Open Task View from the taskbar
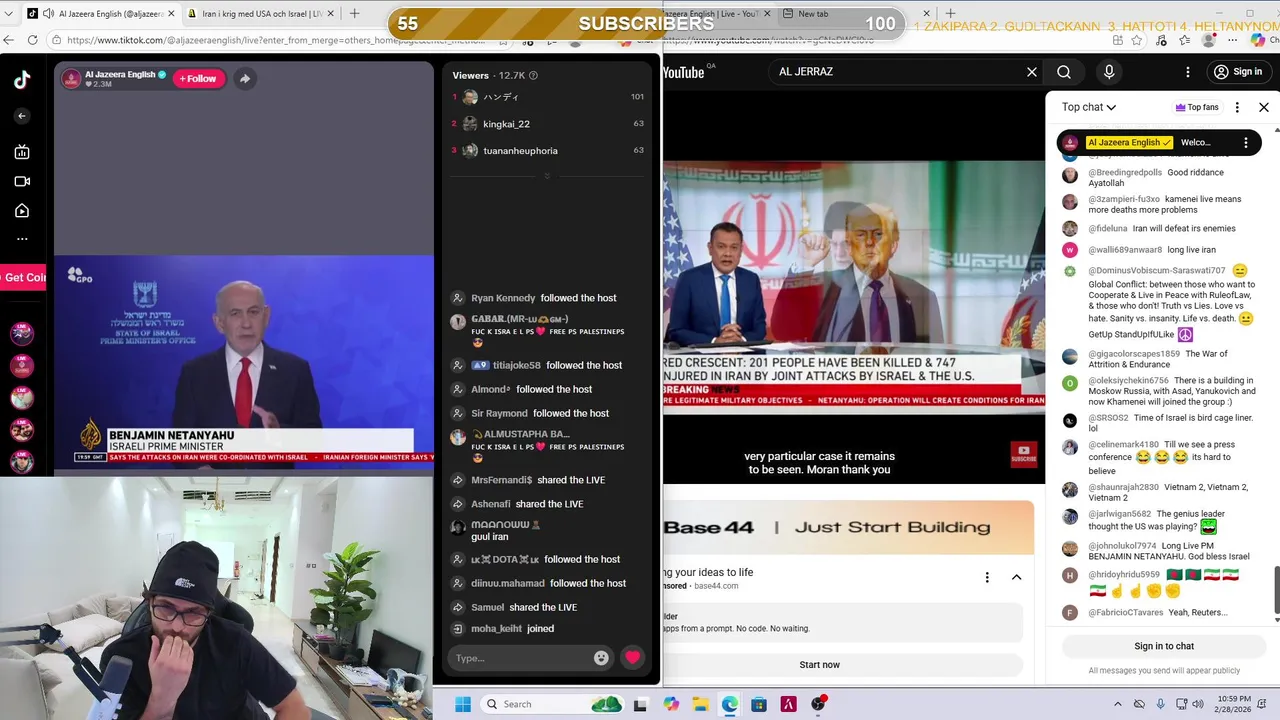 click(640, 704)
